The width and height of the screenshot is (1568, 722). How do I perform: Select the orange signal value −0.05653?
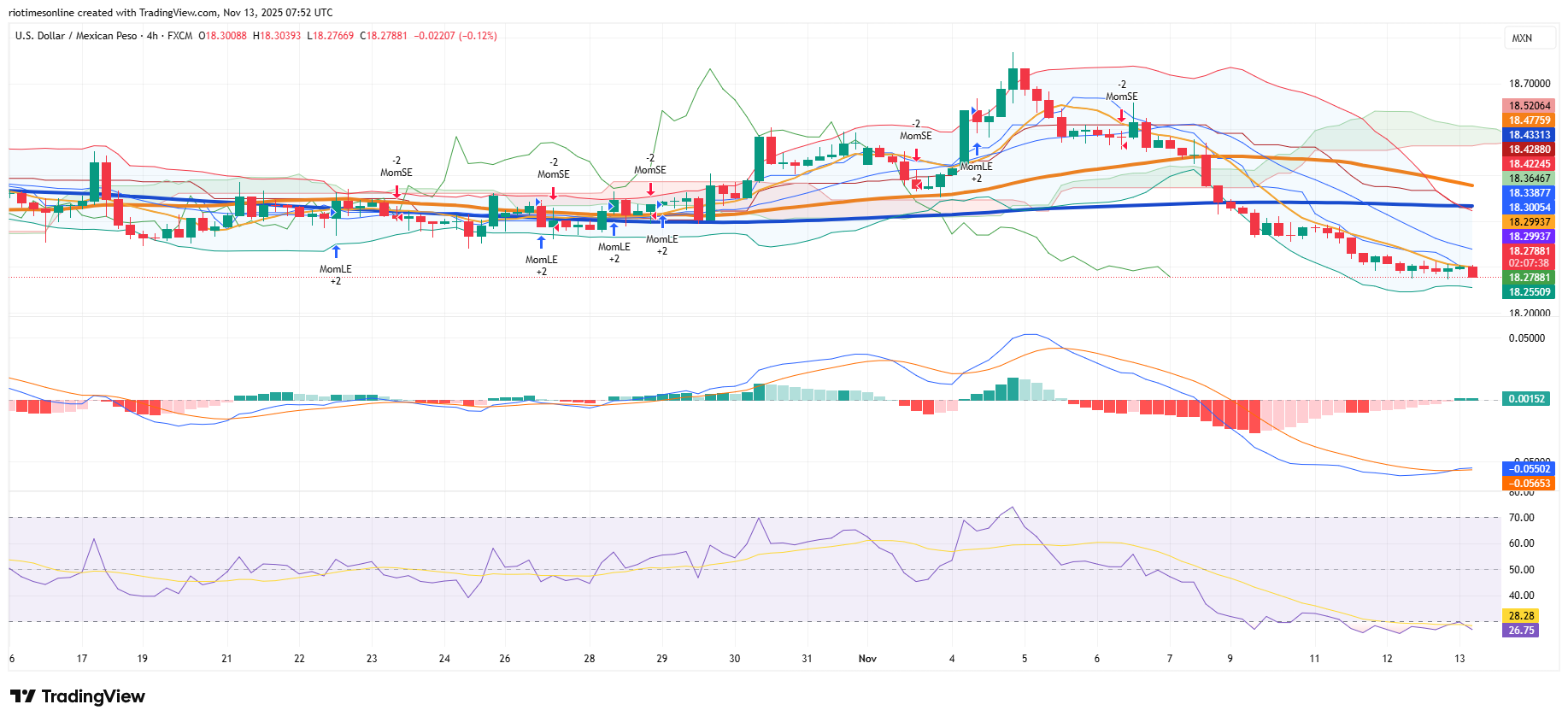click(x=1530, y=484)
